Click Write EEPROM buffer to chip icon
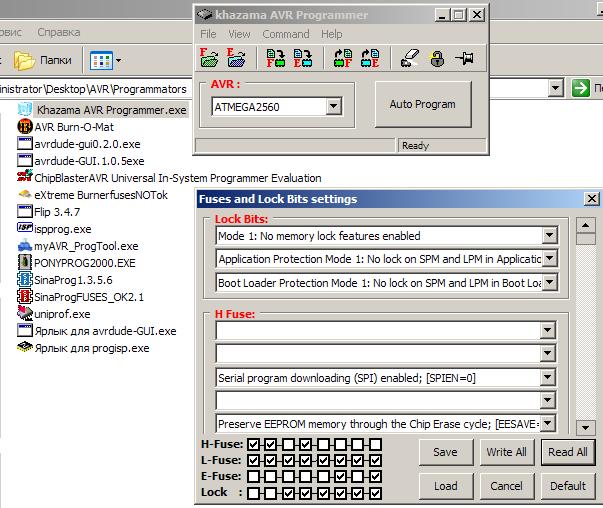This screenshot has height=508, width=603. click(303, 58)
